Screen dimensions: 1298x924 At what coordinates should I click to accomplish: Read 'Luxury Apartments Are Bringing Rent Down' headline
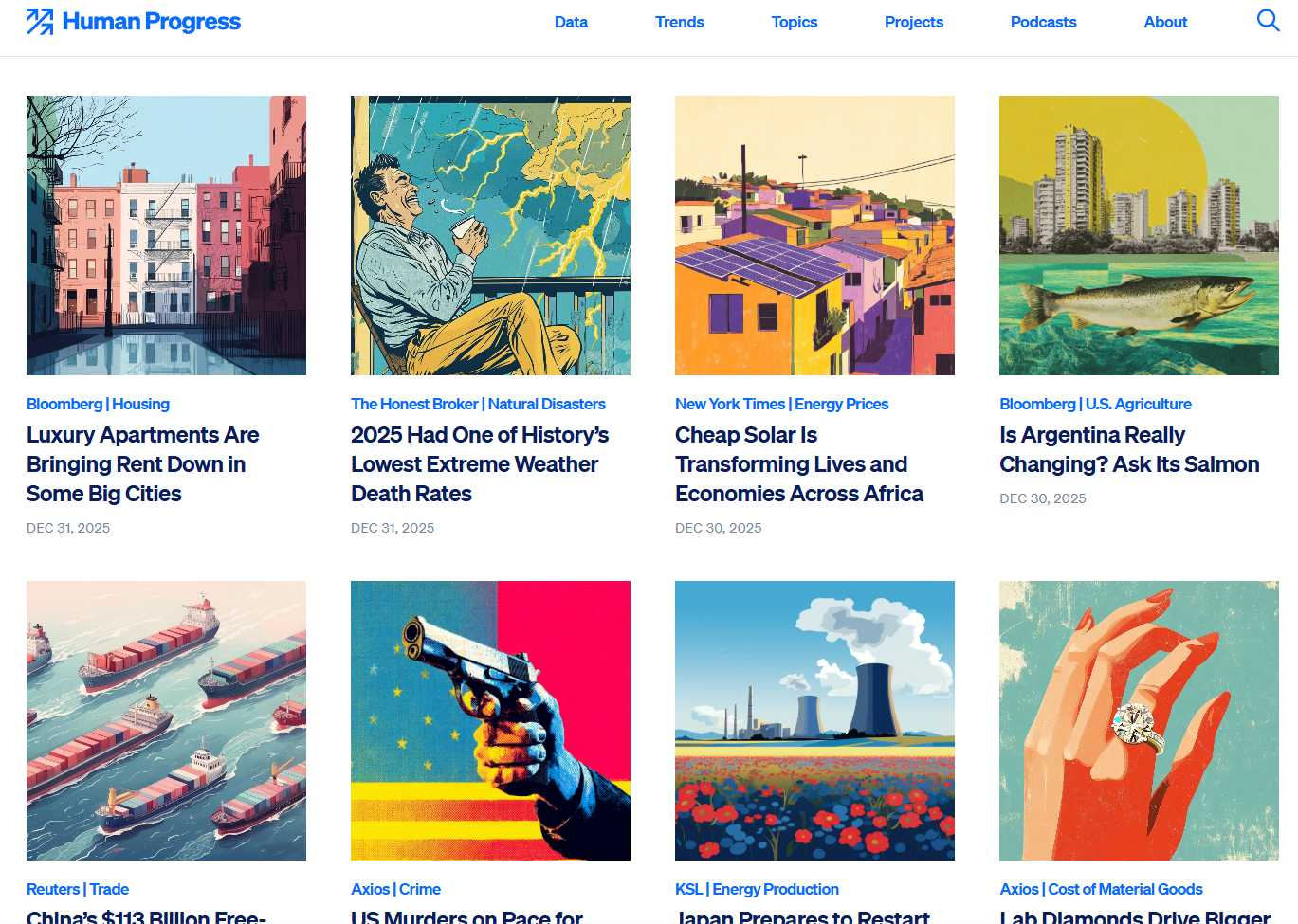pos(142,464)
